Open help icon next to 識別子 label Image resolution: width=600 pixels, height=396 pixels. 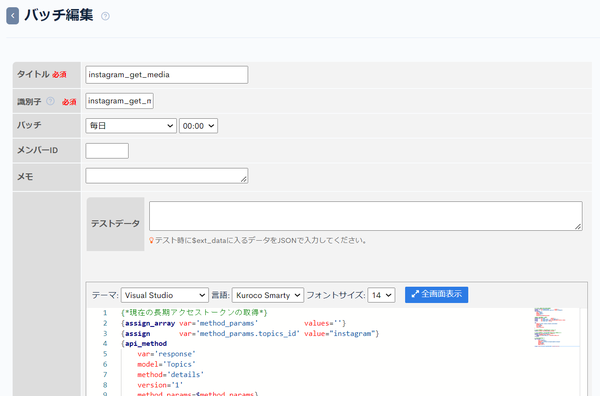(x=51, y=101)
